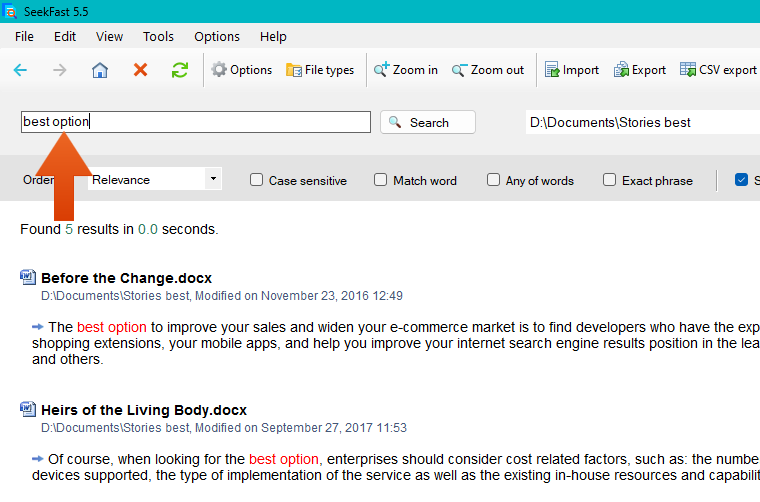Stop search with the red X icon
The width and height of the screenshot is (760, 502).
[140, 70]
